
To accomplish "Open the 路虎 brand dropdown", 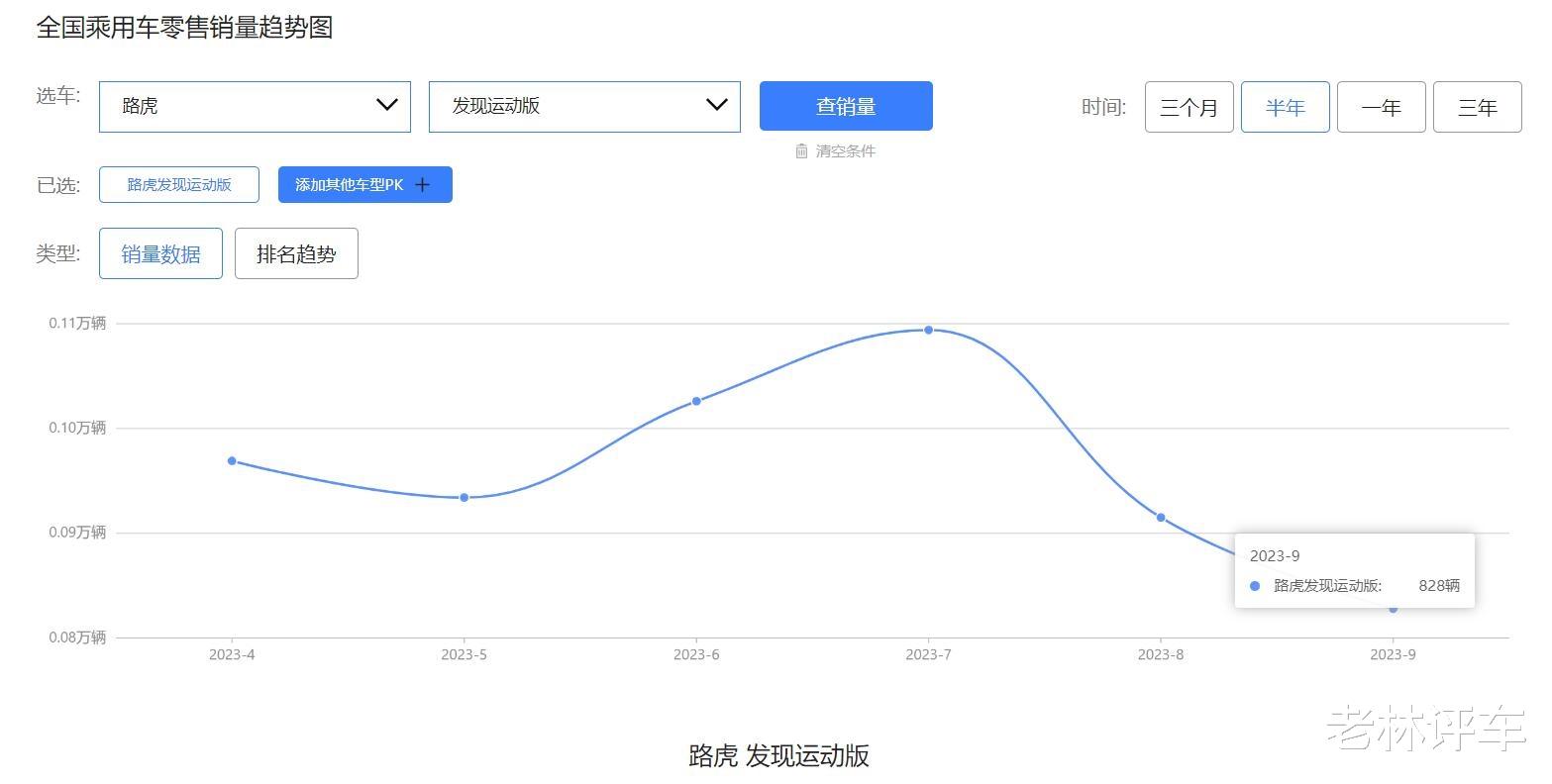I will (255, 107).
